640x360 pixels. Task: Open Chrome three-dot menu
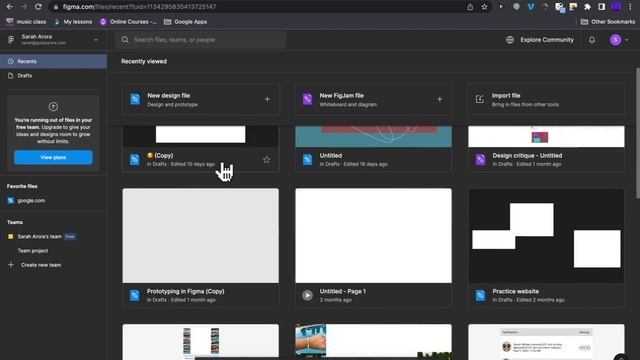click(x=631, y=7)
